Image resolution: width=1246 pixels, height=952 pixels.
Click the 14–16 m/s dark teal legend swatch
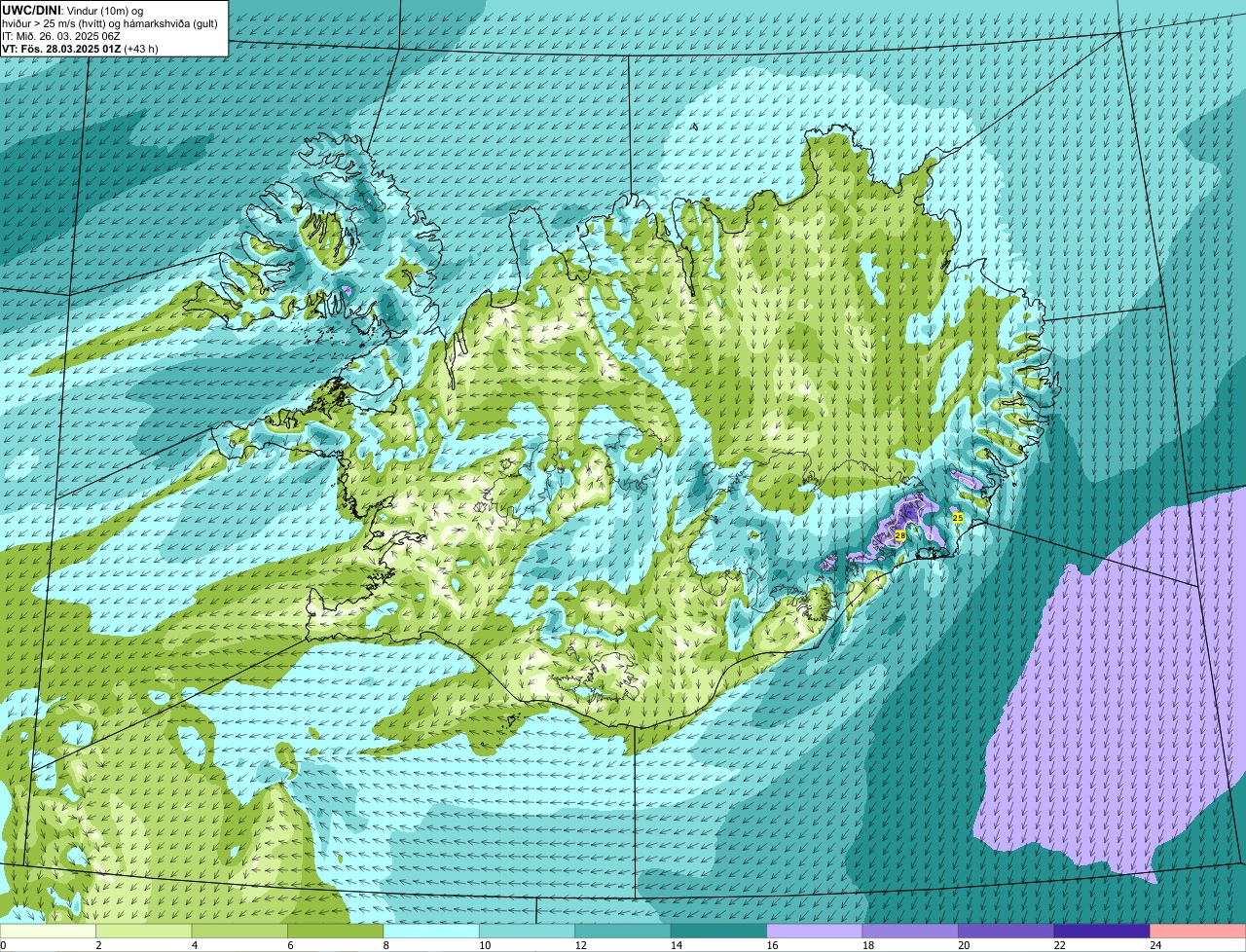(x=719, y=931)
